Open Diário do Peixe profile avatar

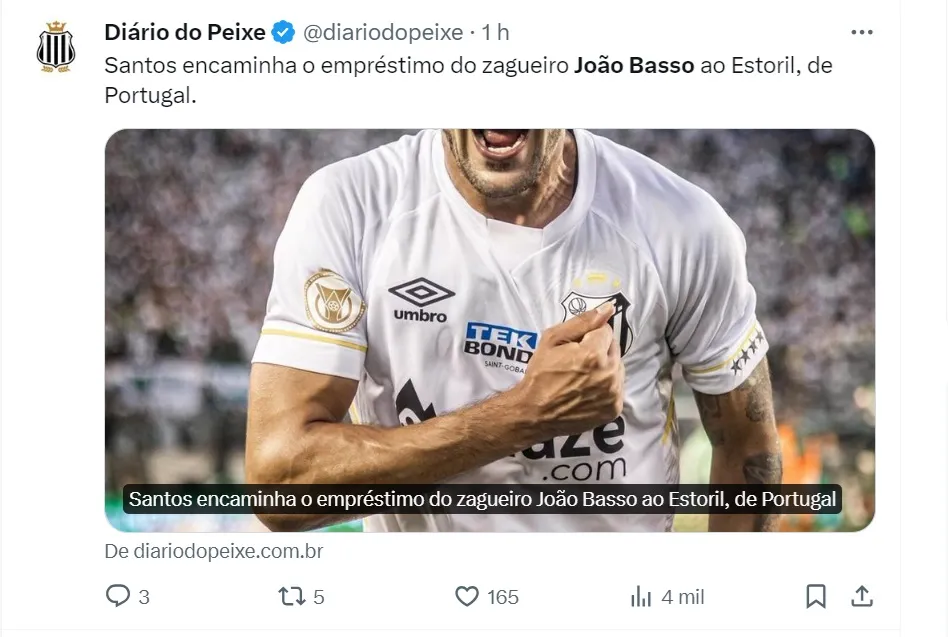pos(56,47)
